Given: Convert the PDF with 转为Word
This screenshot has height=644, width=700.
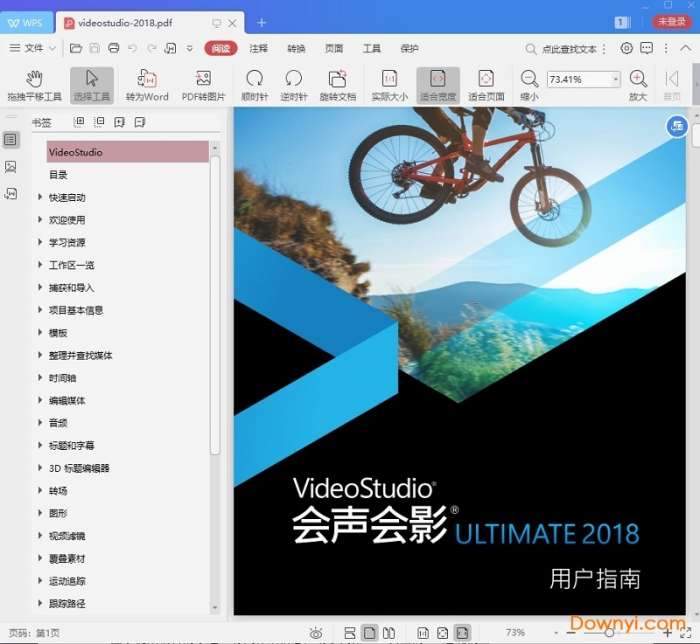Looking at the screenshot, I should [x=147, y=85].
